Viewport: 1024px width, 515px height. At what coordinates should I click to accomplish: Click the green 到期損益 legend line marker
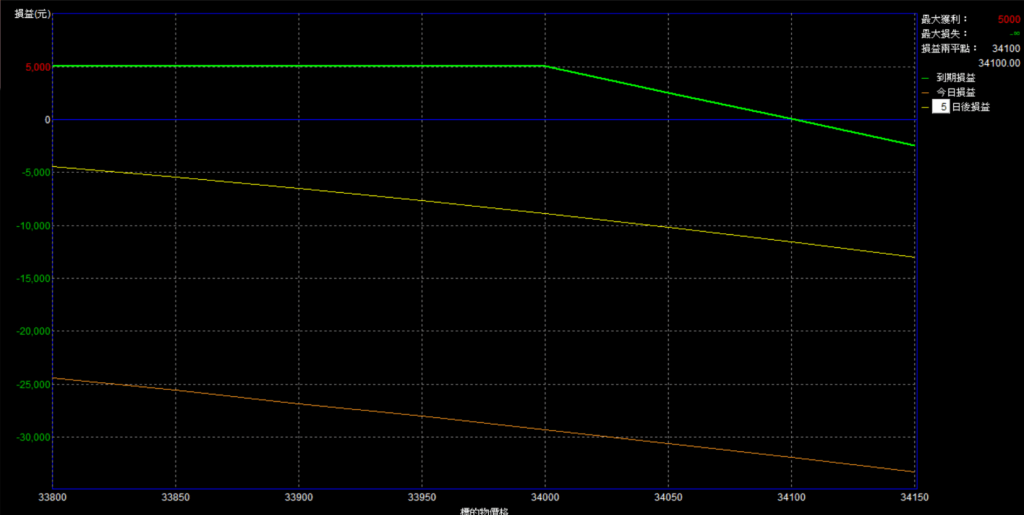click(925, 77)
